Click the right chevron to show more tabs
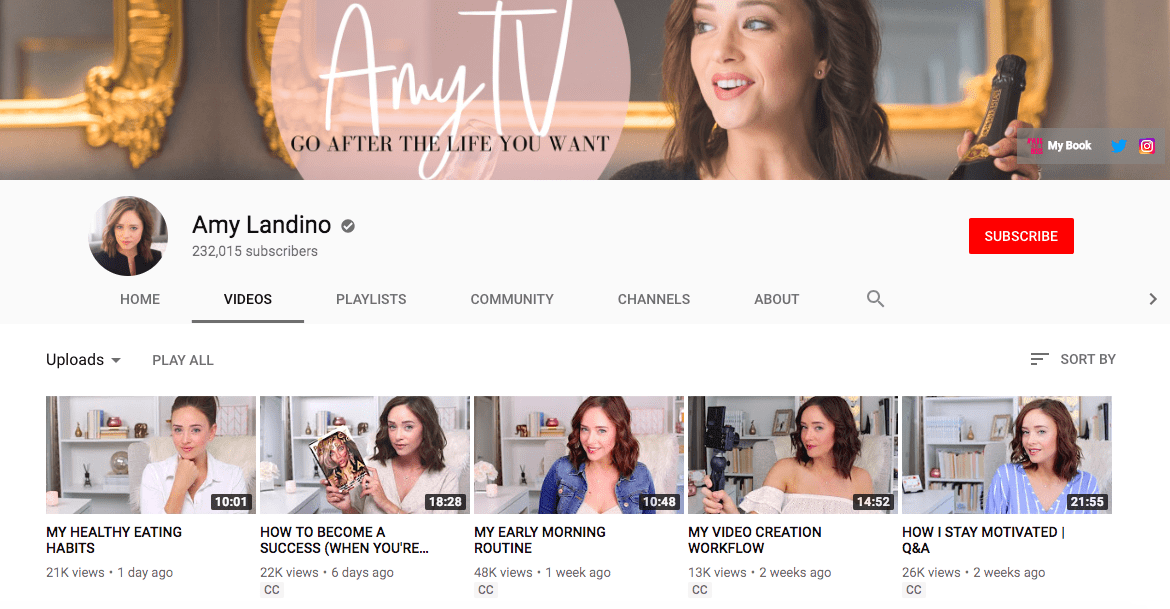The width and height of the screenshot is (1170, 609). (1153, 299)
